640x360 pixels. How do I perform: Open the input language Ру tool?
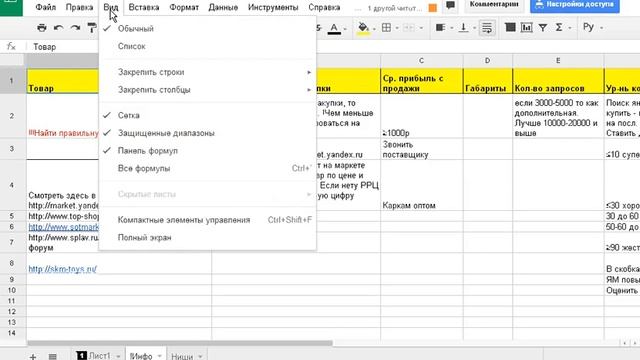588,27
